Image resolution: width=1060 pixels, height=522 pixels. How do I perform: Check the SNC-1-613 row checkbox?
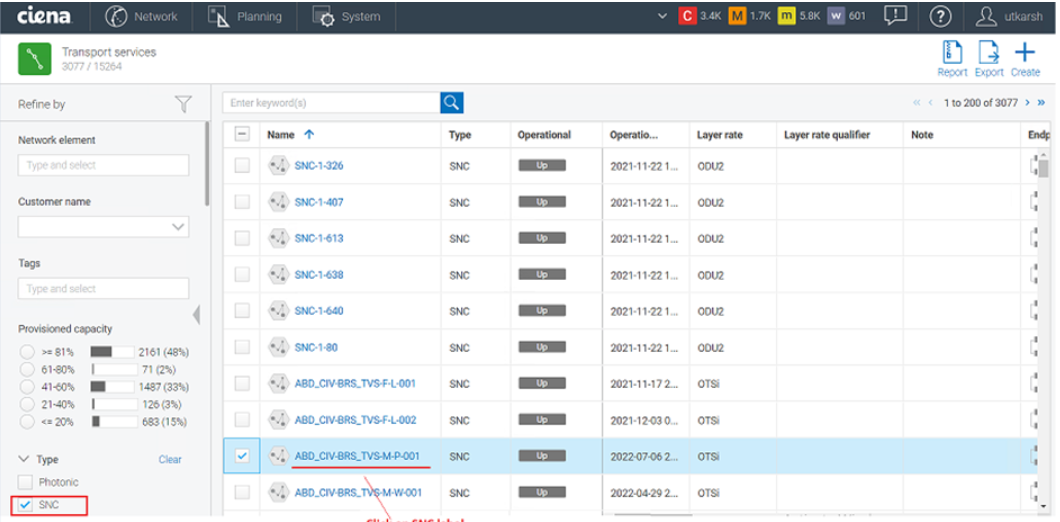242,238
